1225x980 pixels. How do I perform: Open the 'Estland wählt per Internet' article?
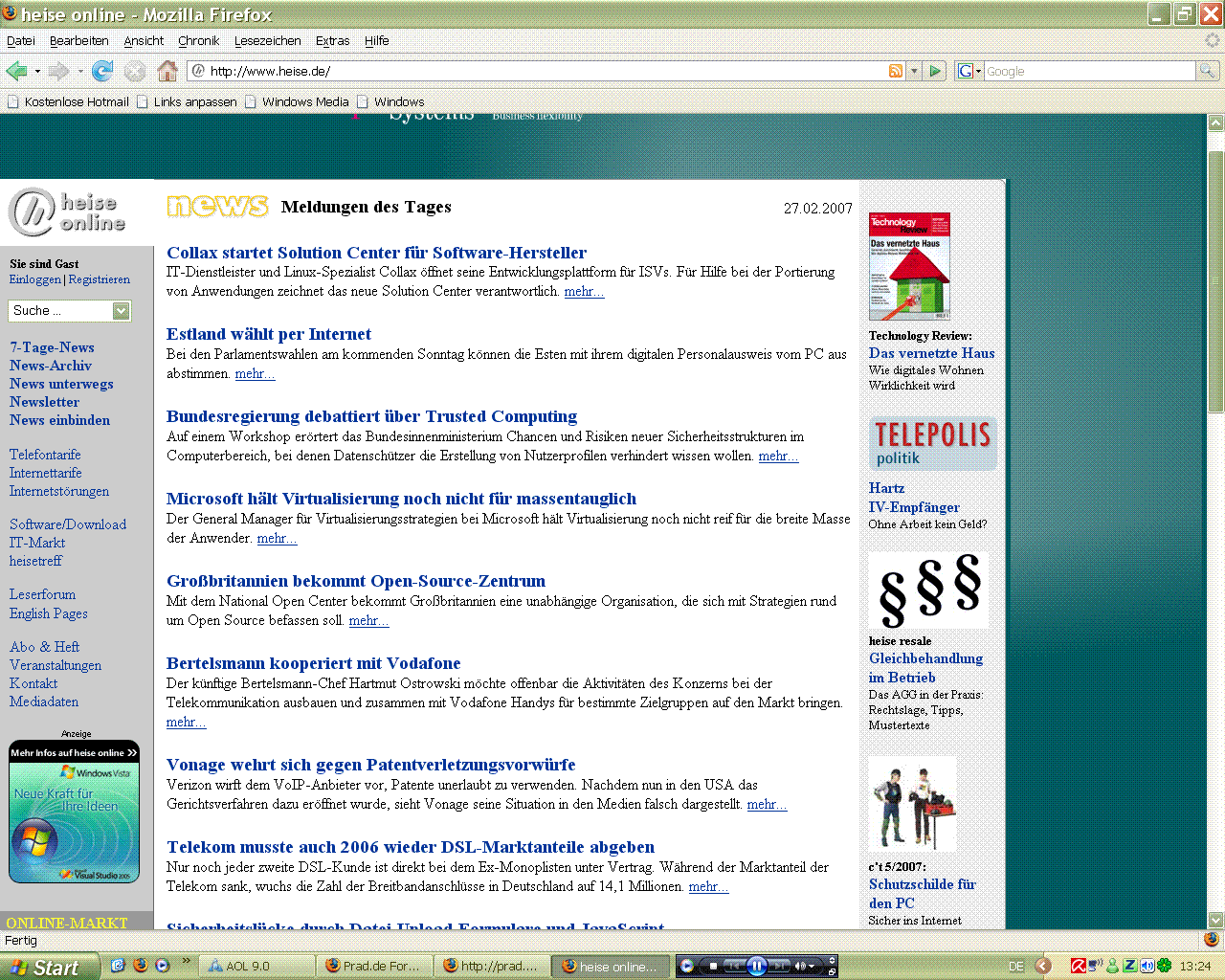pyautogui.click(x=269, y=334)
